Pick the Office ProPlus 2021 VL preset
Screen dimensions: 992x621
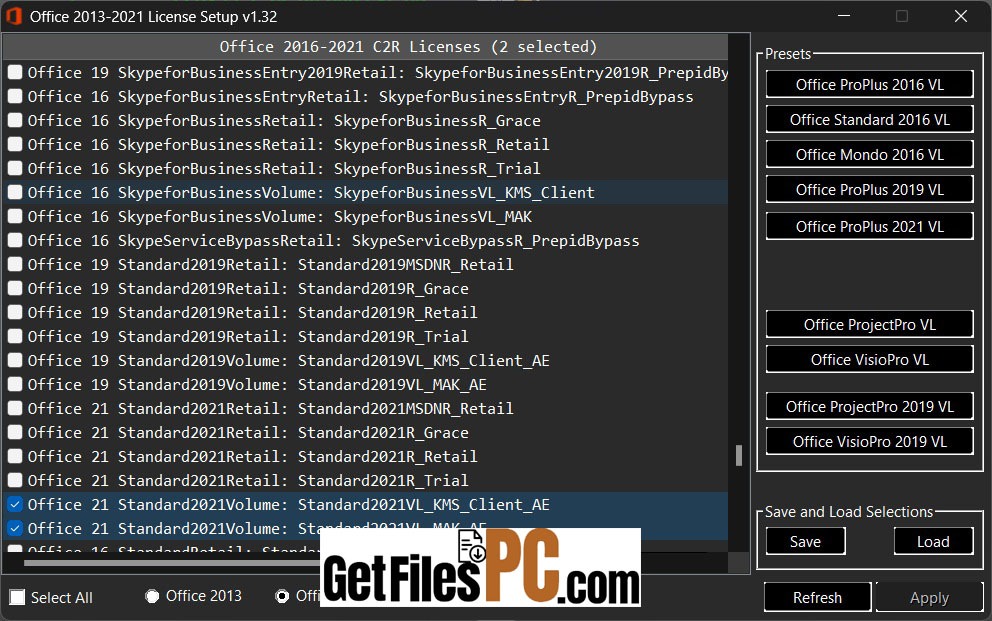pos(869,226)
